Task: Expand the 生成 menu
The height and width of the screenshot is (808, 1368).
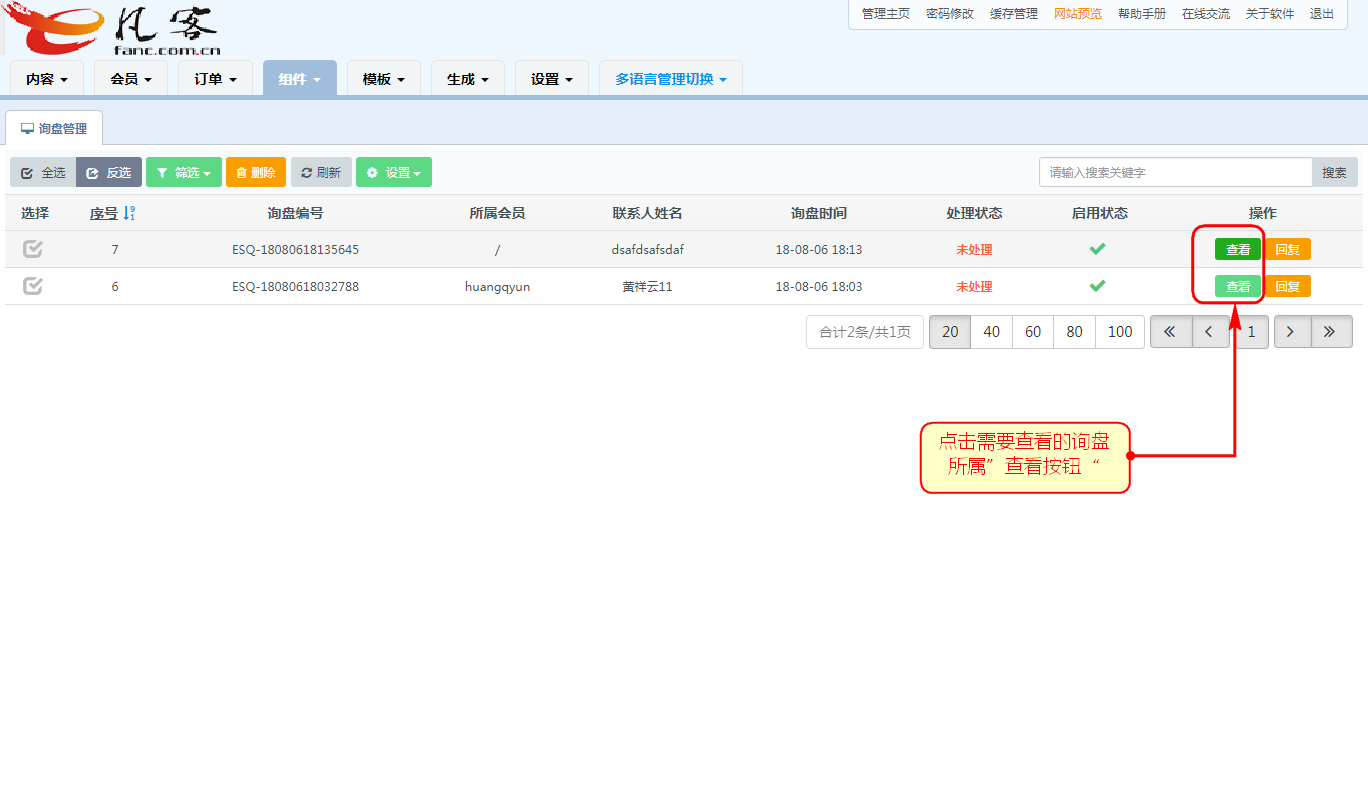Action: click(x=467, y=79)
